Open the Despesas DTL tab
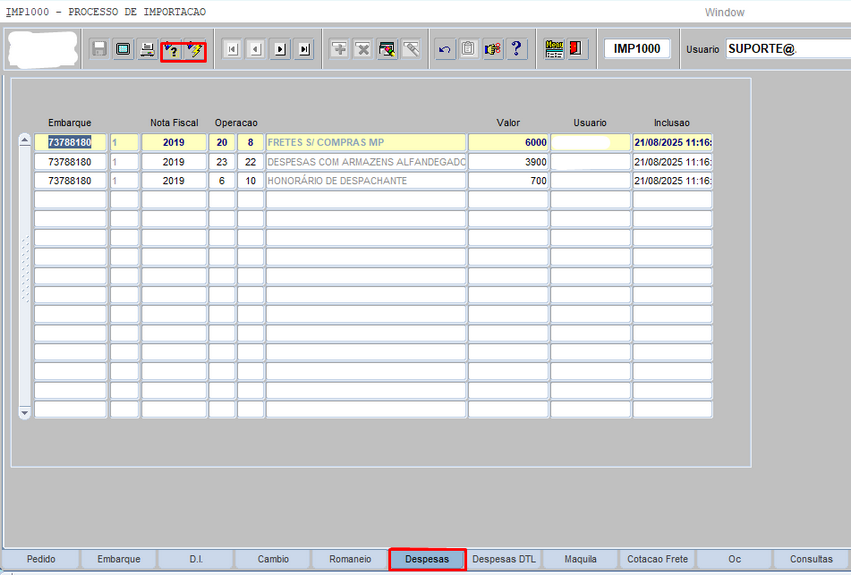The image size is (851, 575). click(x=505, y=559)
